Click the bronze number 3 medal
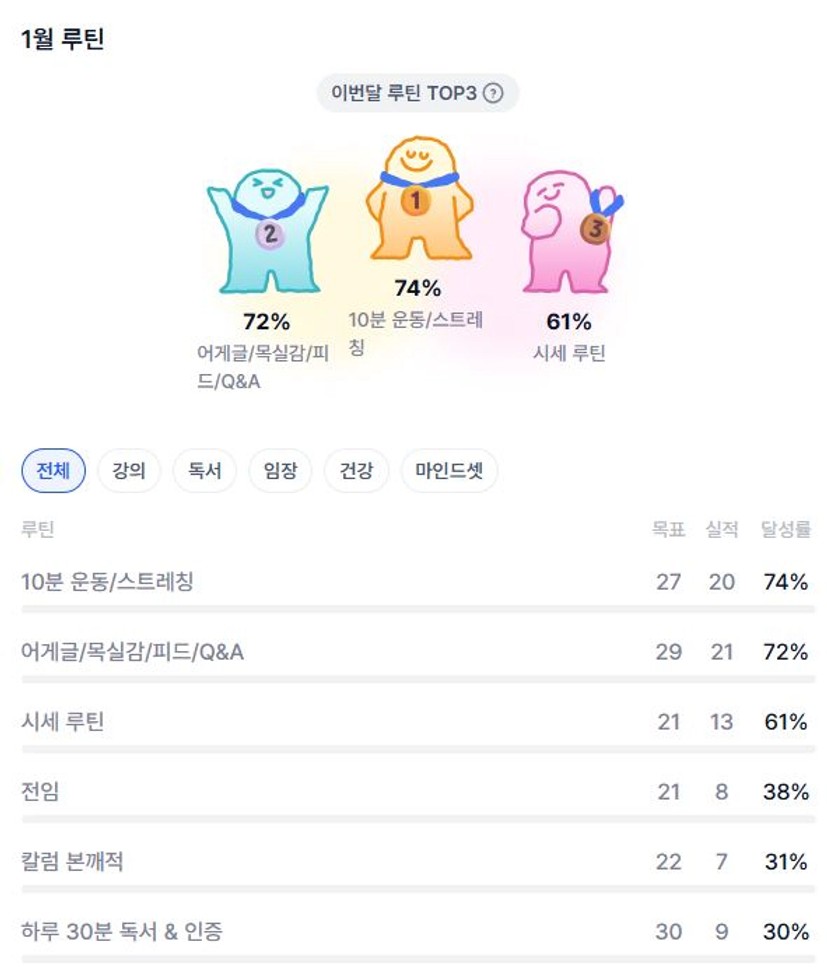The image size is (827, 980). point(595,230)
